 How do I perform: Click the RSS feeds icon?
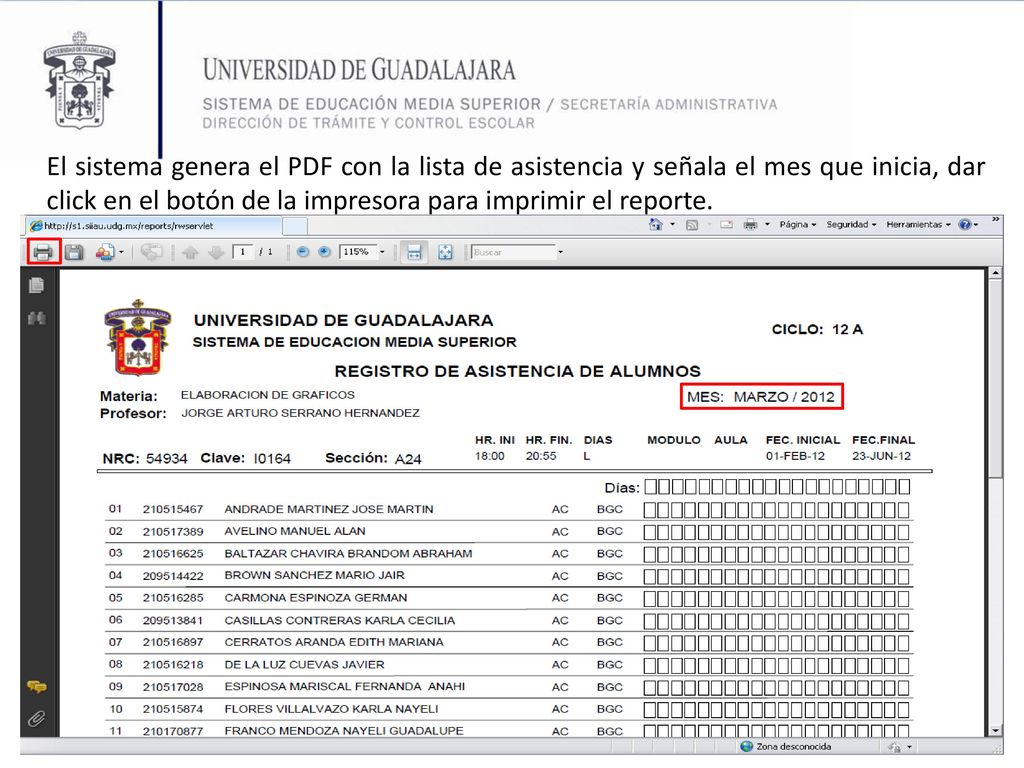pyautogui.click(x=692, y=225)
